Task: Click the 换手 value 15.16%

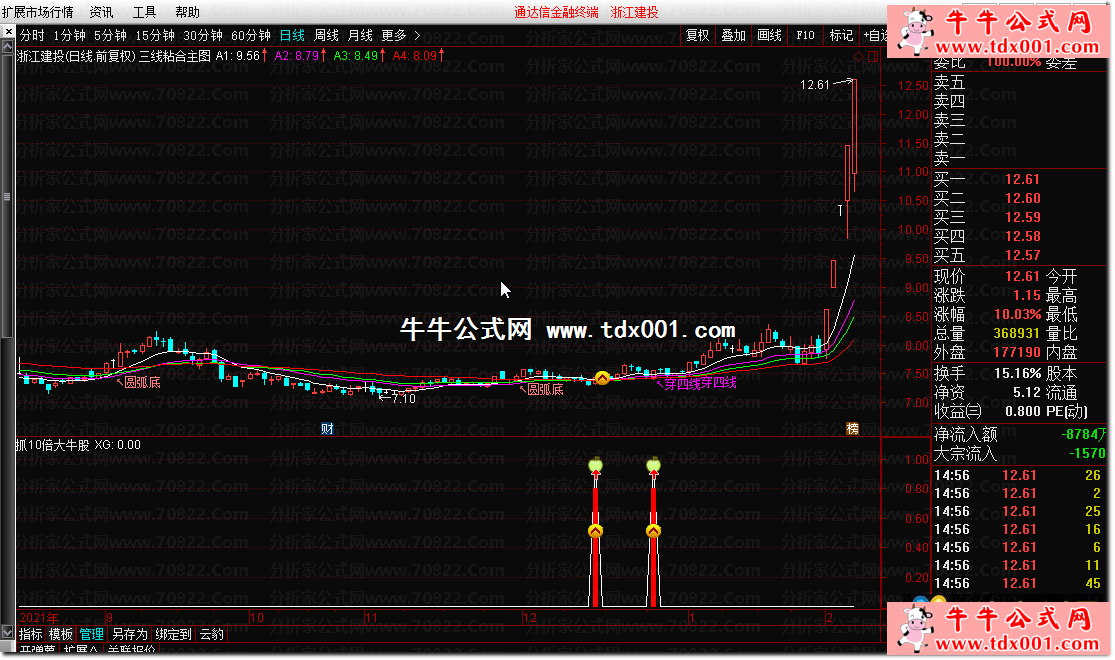Action: pyautogui.click(x=1018, y=373)
